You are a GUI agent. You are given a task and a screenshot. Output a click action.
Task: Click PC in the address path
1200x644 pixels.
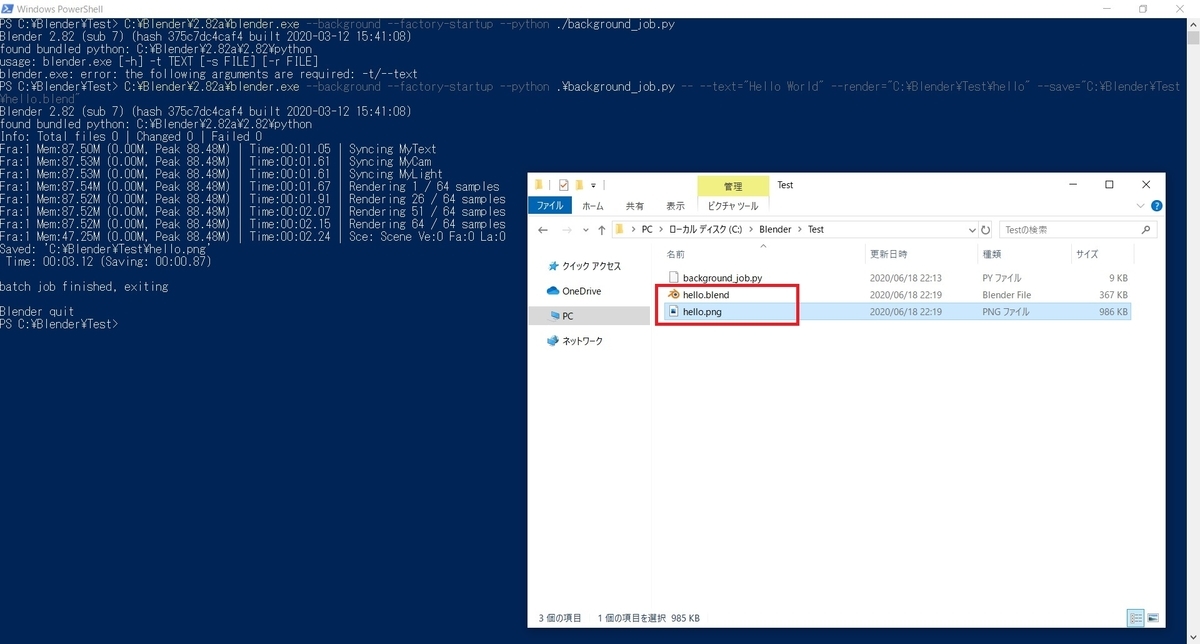pos(647,229)
